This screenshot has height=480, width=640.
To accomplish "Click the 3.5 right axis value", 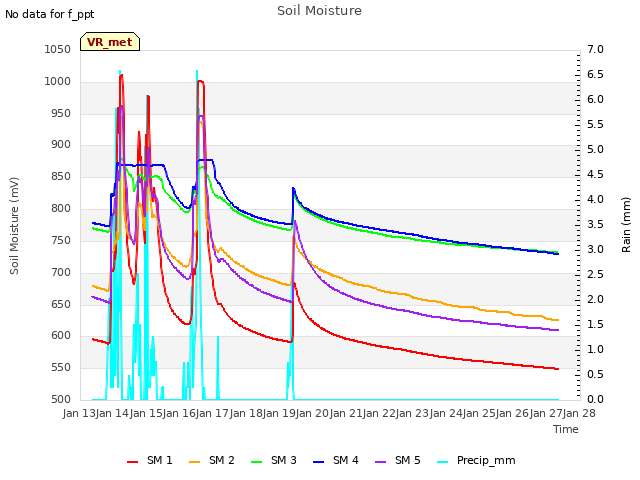I will pyautogui.click(x=596, y=224).
